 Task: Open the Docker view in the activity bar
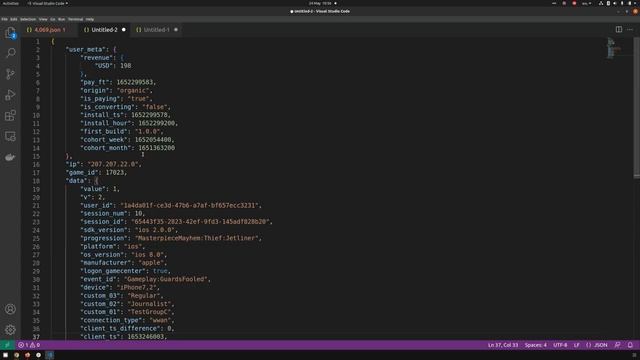[11, 157]
